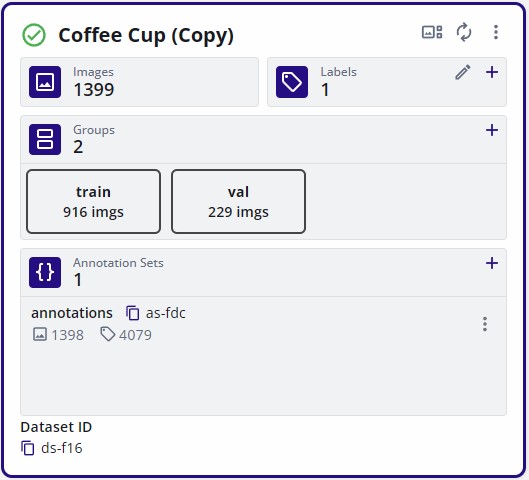Image resolution: width=529 pixels, height=480 pixels.
Task: Select the val group
Action: 239,201
